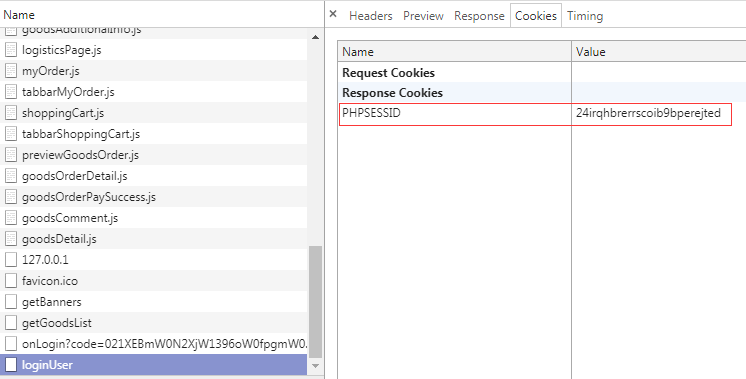
Task: Click the favicon.ico document icon
Action: [10, 281]
